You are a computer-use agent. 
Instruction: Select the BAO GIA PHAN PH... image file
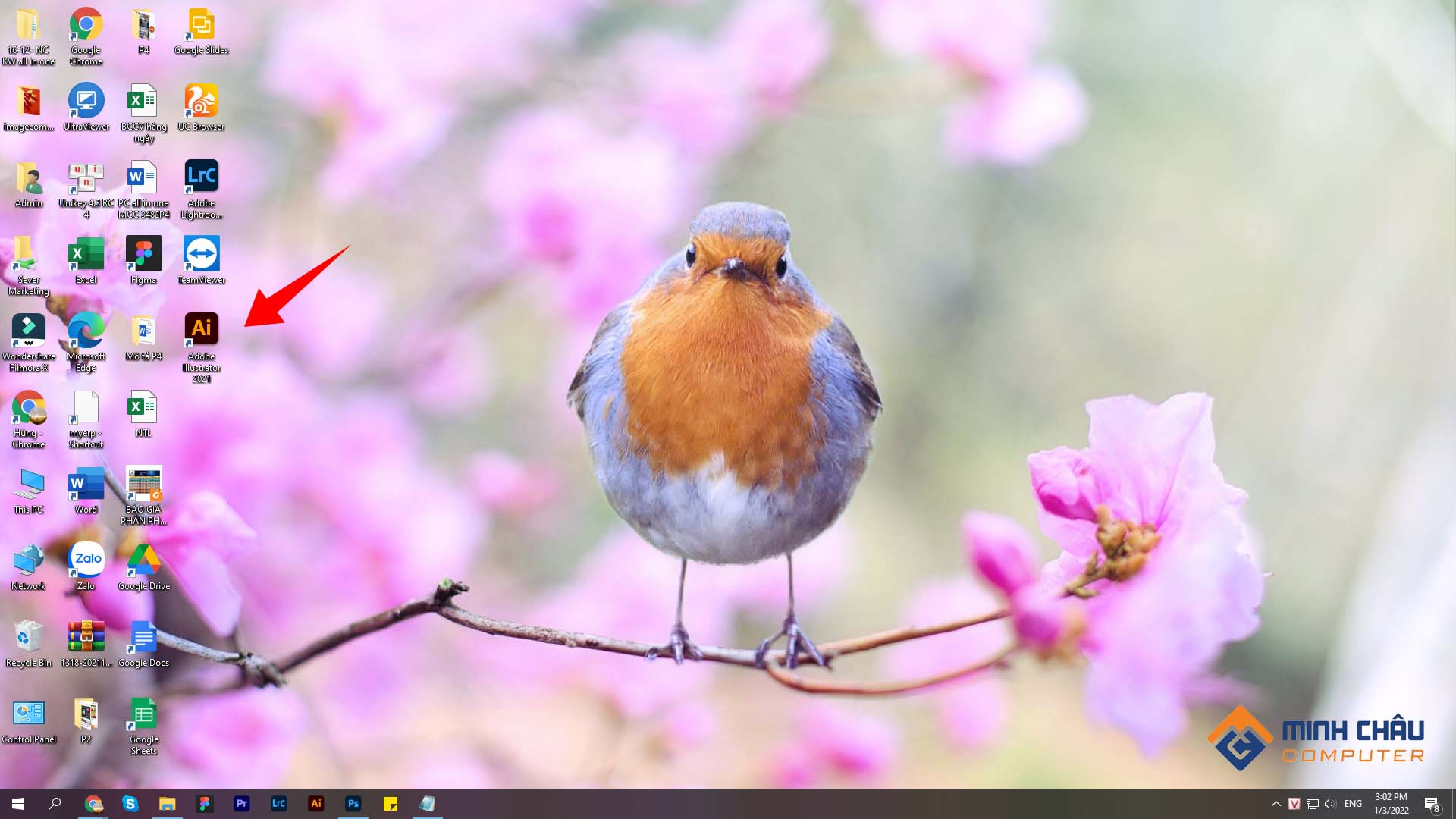click(x=143, y=496)
